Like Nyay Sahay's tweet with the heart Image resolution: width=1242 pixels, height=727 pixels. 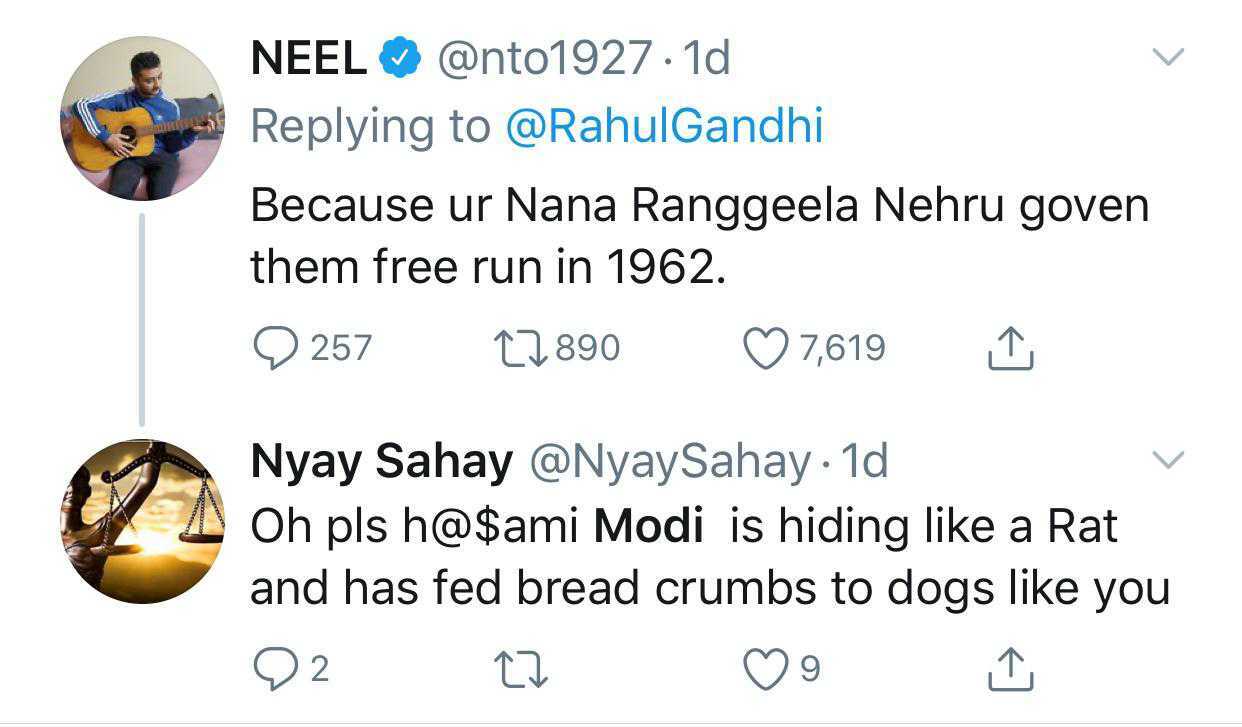point(764,668)
